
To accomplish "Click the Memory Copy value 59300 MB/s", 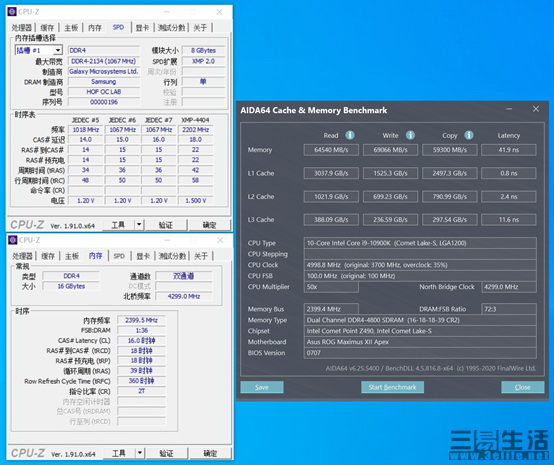I will (450, 150).
